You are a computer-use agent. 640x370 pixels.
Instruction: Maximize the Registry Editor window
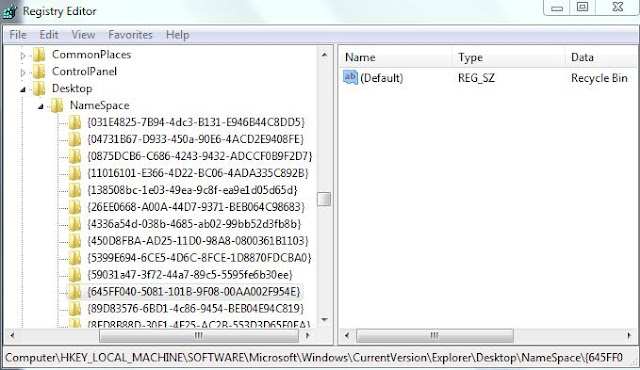click(582, 7)
